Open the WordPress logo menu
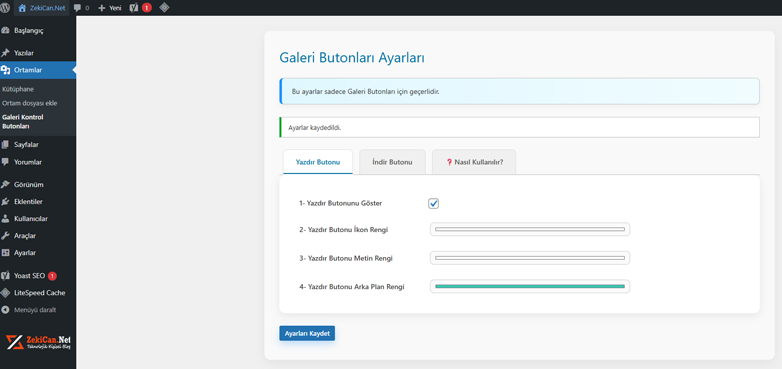The height and width of the screenshot is (369, 782). point(5,8)
